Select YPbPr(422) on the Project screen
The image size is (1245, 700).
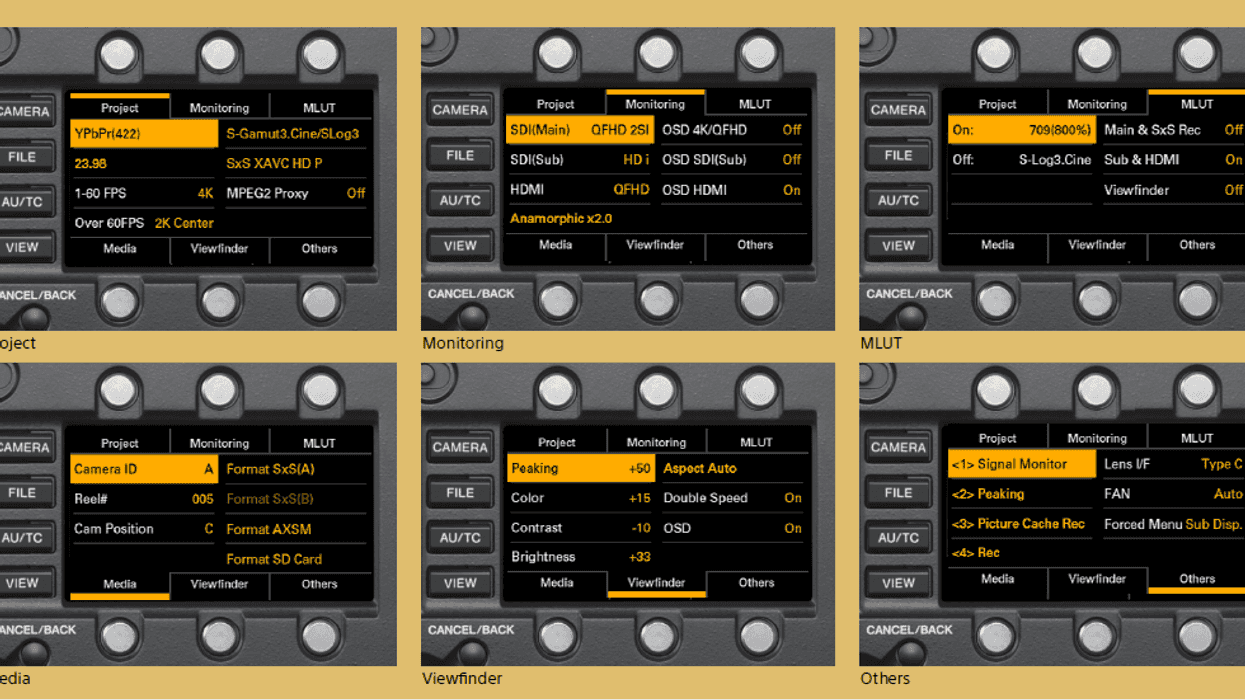coord(144,133)
